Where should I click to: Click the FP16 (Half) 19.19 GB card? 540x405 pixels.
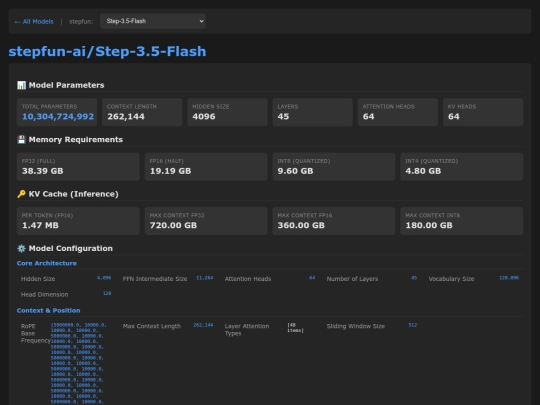[x=206, y=167]
